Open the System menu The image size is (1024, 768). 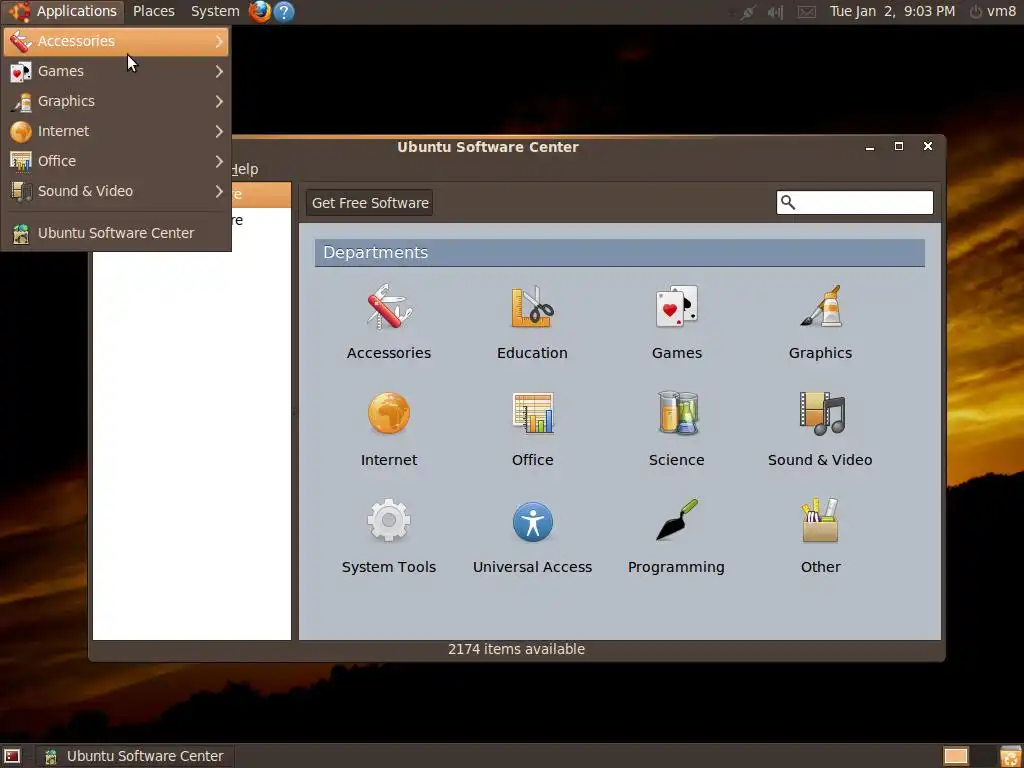tap(215, 11)
